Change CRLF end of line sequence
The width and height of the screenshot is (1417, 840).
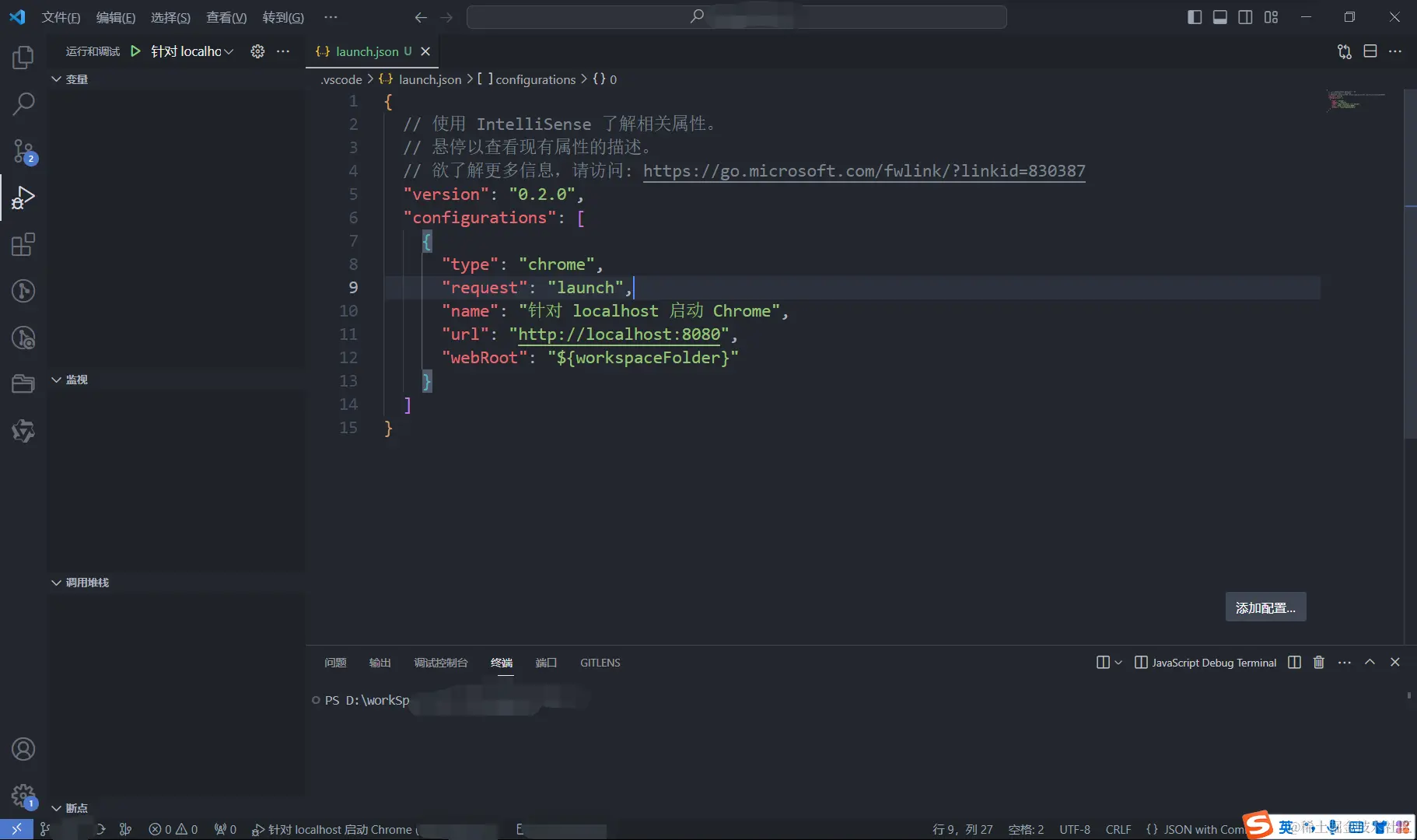pyautogui.click(x=1118, y=829)
